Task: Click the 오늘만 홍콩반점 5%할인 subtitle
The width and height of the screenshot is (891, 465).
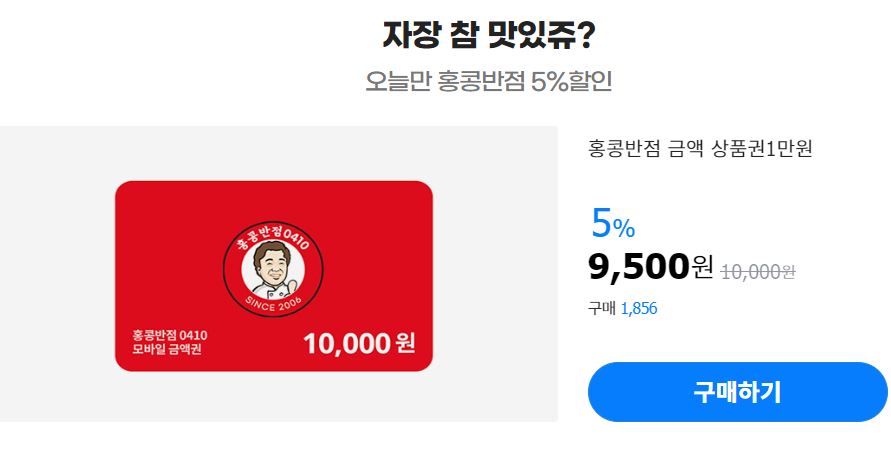Action: point(488,81)
